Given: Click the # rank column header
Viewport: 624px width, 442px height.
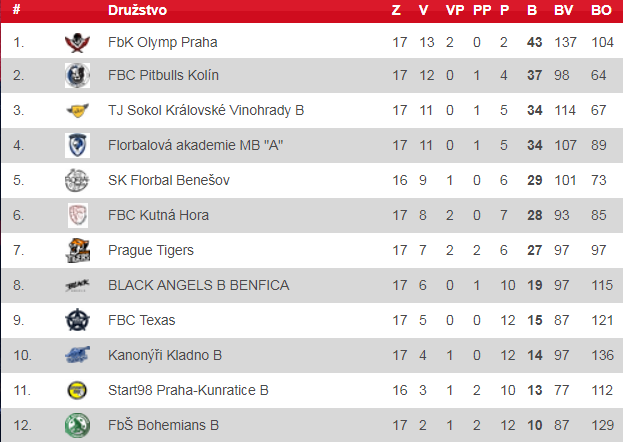Looking at the screenshot, I should [x=16, y=11].
